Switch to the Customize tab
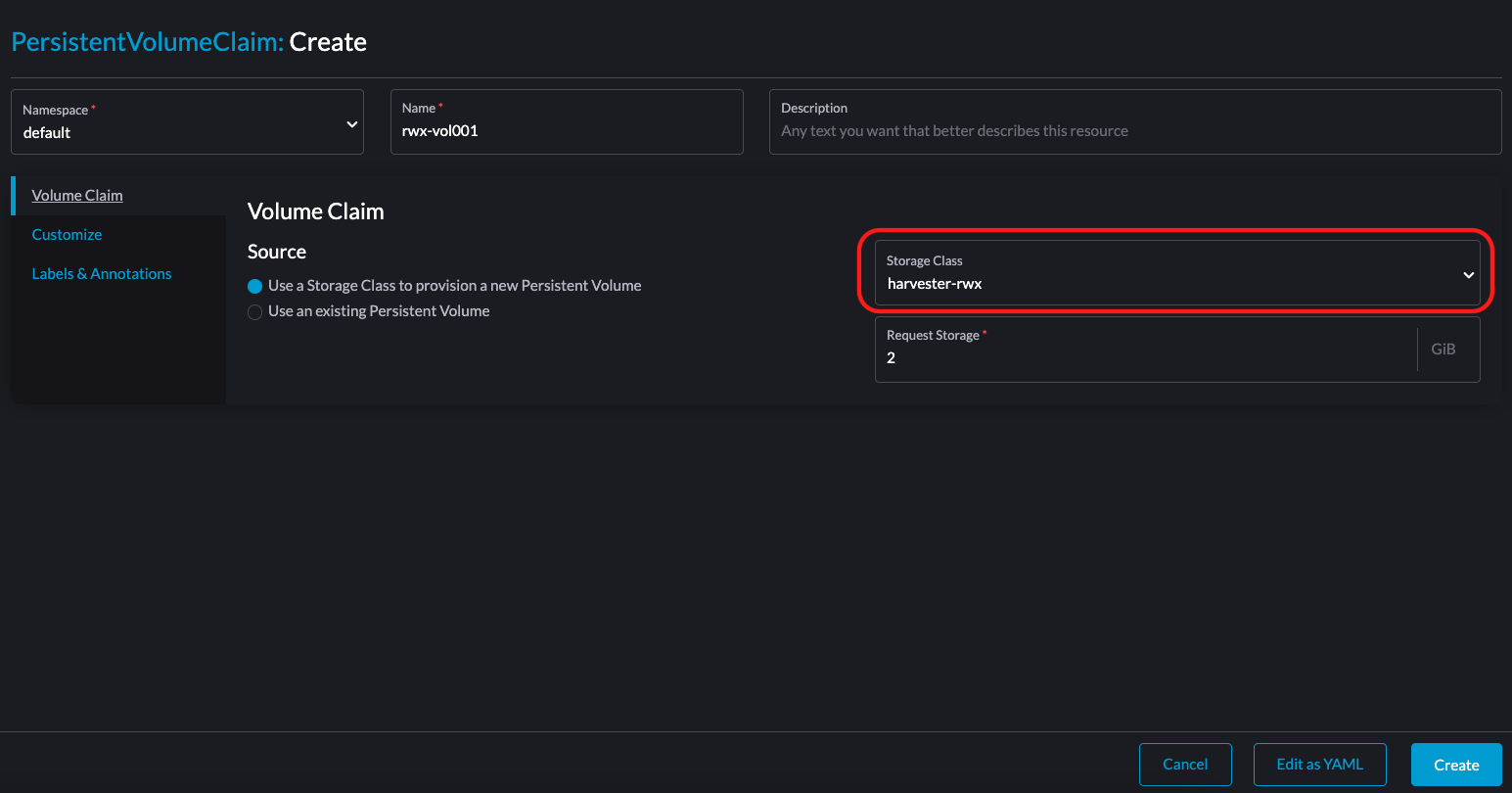 (x=67, y=234)
